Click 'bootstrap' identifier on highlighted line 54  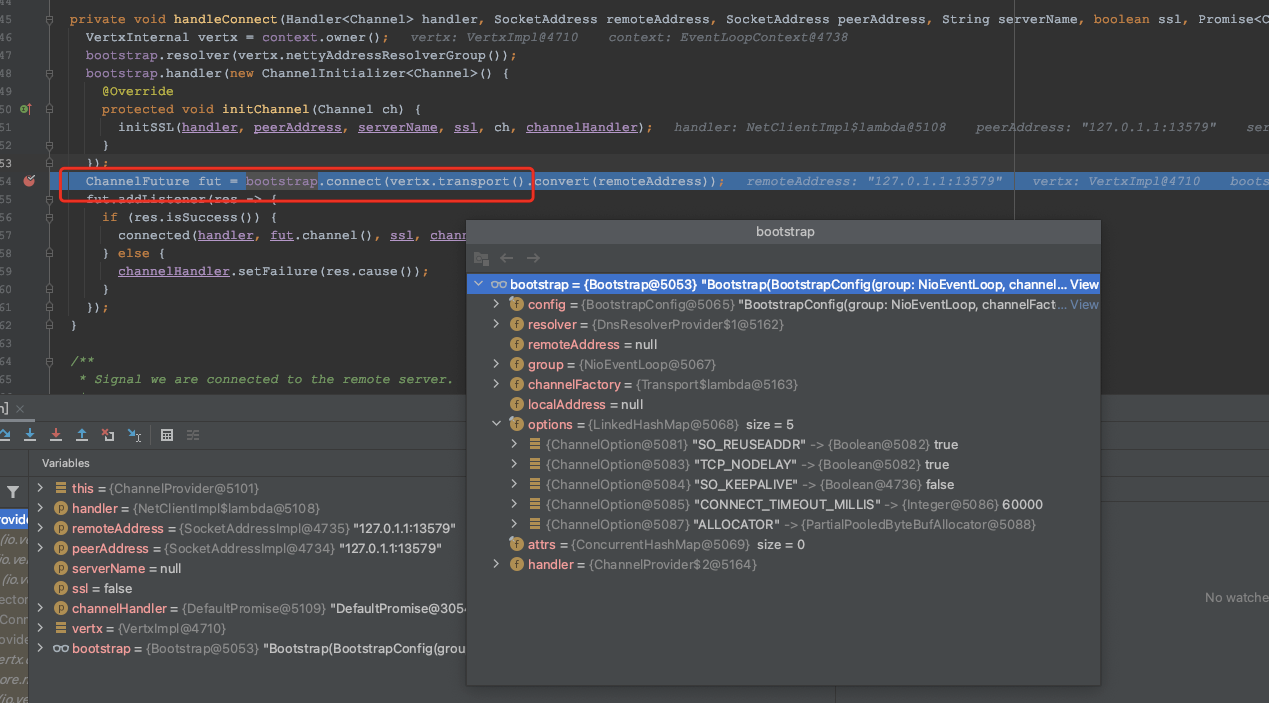point(282,181)
